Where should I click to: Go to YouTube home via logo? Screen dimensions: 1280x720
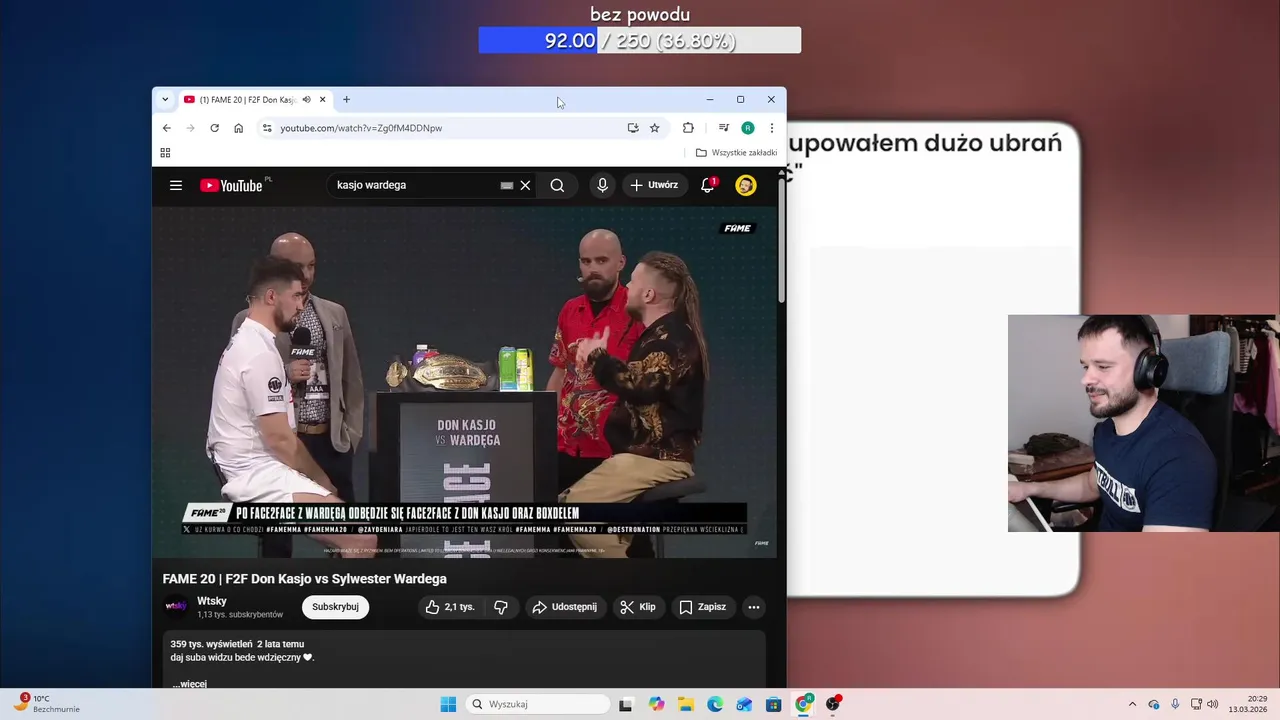point(231,185)
